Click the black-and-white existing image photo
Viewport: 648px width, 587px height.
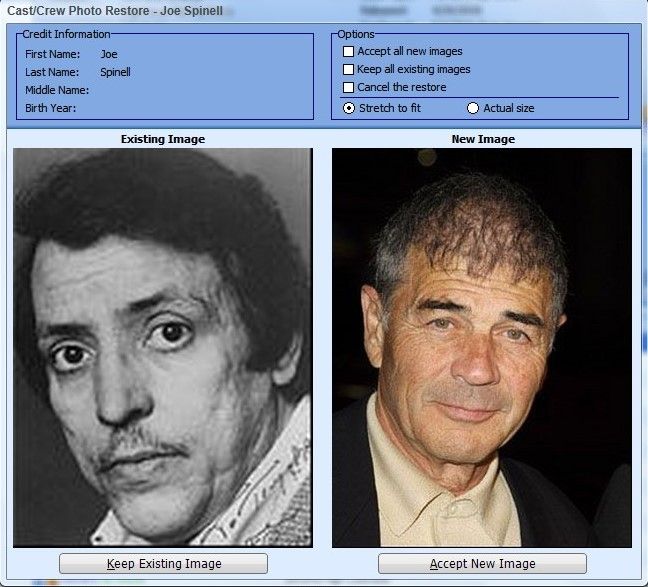tap(162, 347)
